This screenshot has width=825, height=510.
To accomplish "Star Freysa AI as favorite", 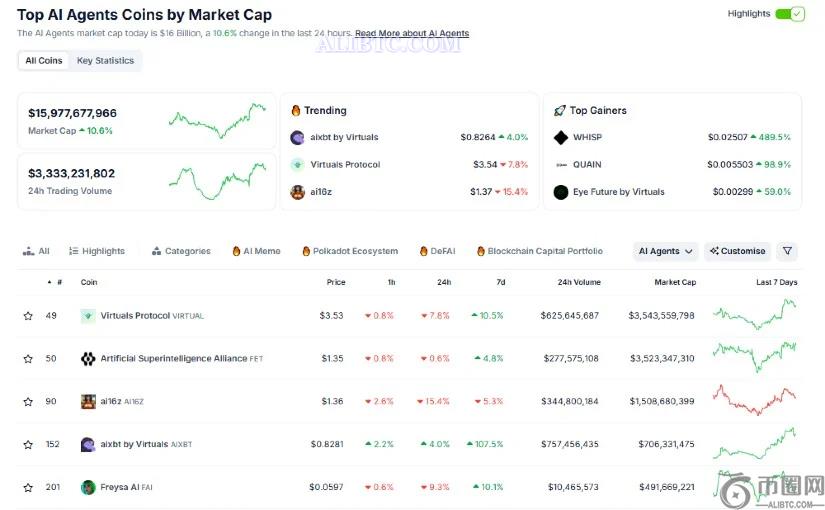I will 28,487.
